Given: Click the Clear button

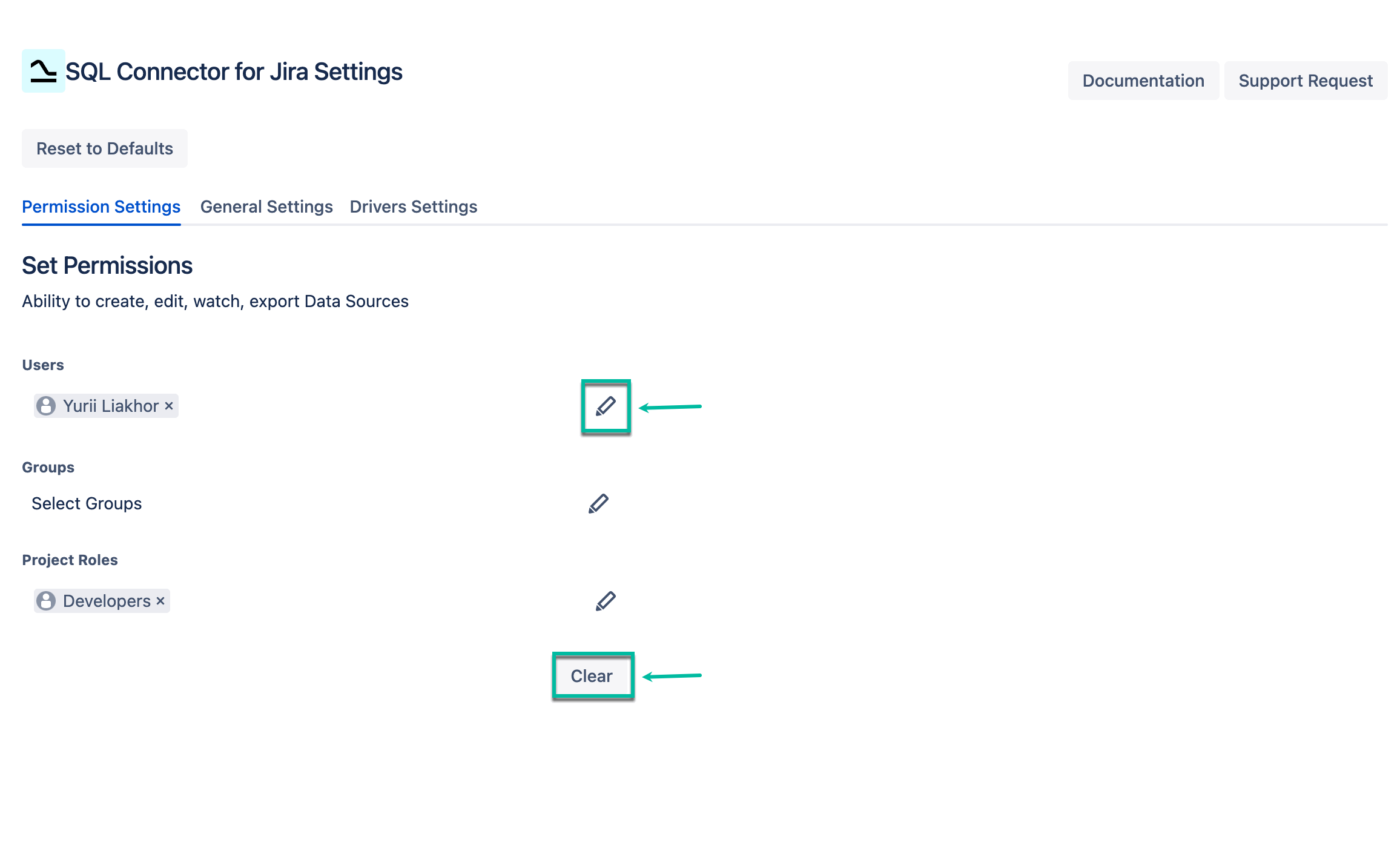Looking at the screenshot, I should coord(593,675).
